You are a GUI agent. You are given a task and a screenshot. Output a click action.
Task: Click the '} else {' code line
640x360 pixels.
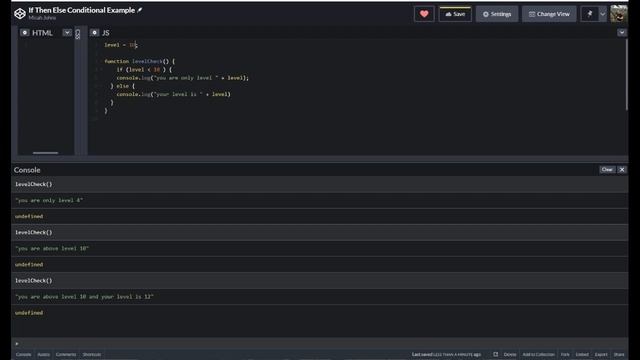pos(122,86)
